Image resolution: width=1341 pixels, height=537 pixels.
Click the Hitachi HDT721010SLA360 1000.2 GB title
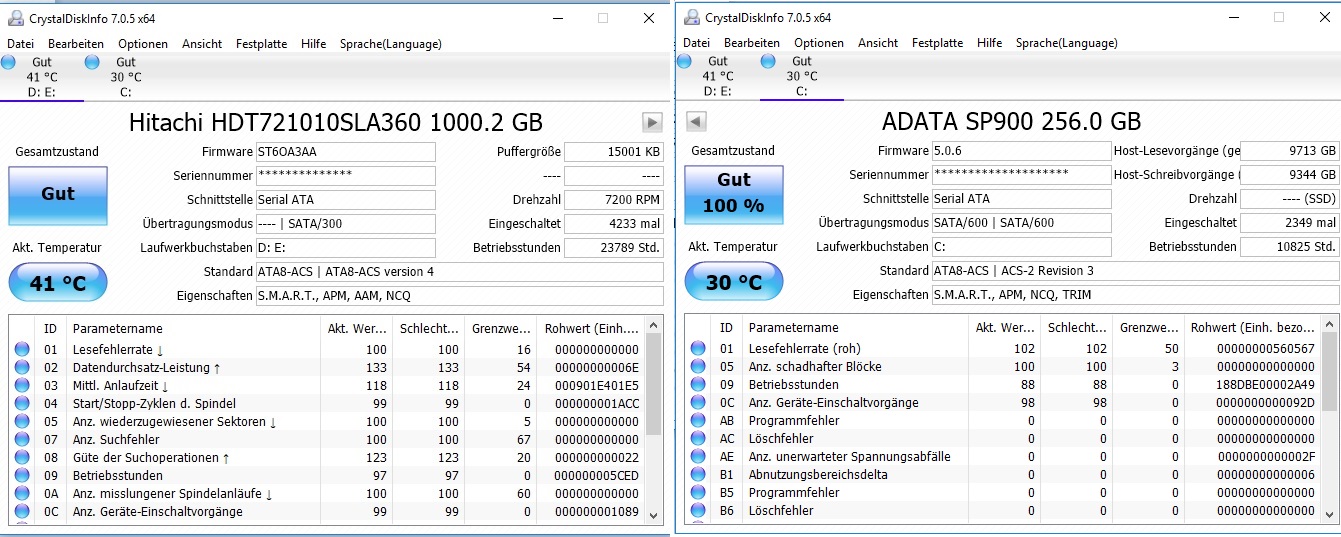point(336,123)
